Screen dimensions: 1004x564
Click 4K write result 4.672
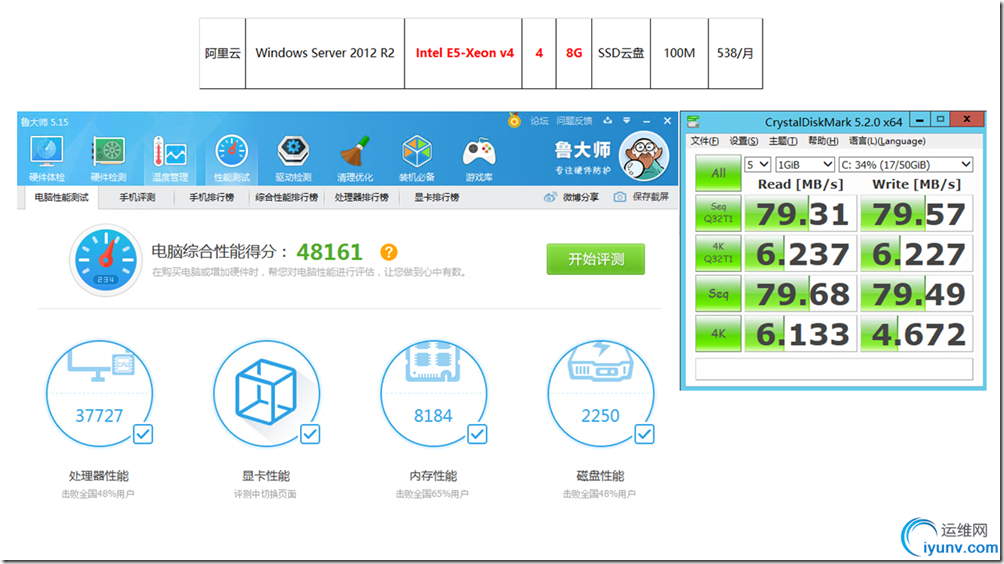(916, 334)
